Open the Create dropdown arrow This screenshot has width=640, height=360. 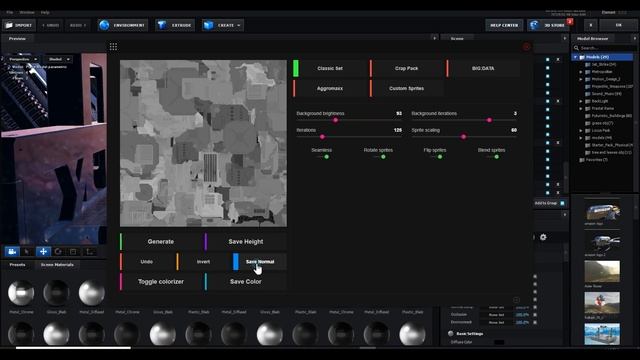point(239,25)
